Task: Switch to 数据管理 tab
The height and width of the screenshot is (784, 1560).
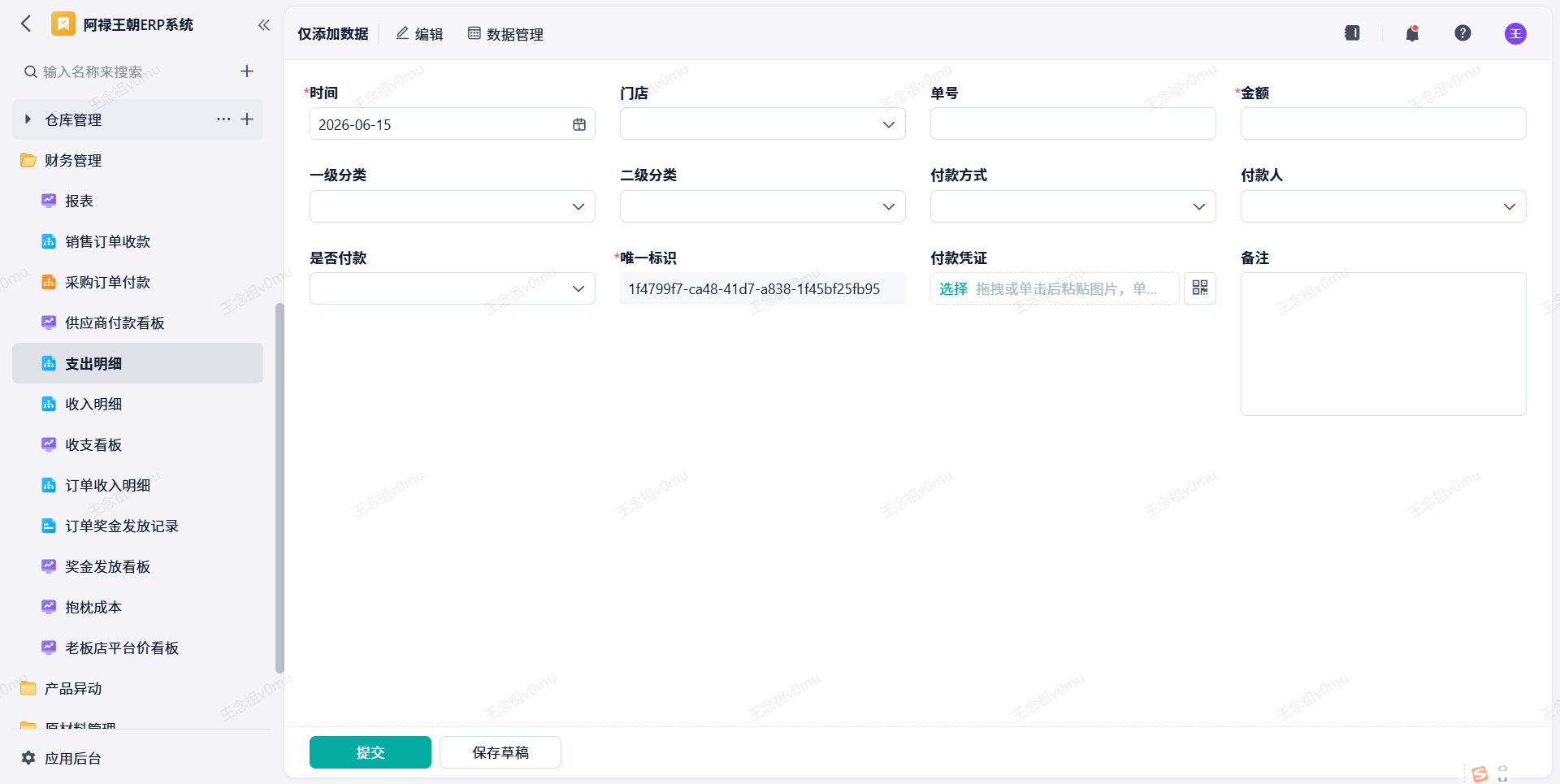Action: pyautogui.click(x=505, y=34)
